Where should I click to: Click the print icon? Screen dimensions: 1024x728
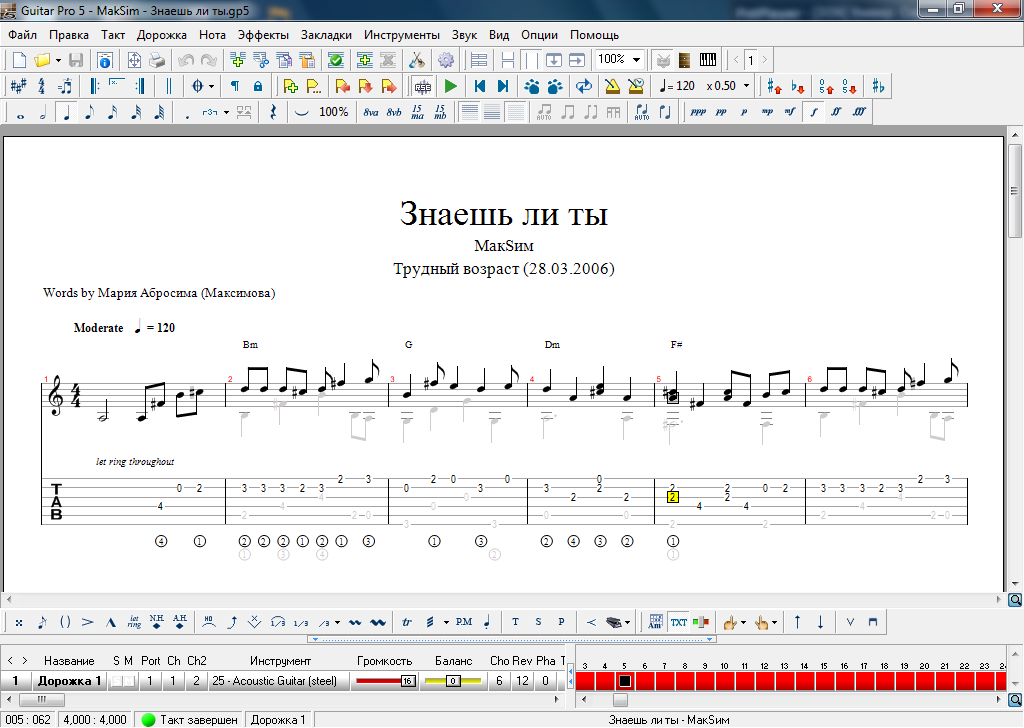(x=157, y=60)
